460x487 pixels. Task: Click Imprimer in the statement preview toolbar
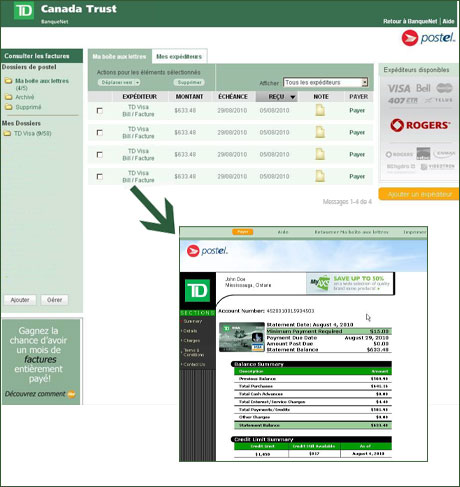tap(415, 232)
